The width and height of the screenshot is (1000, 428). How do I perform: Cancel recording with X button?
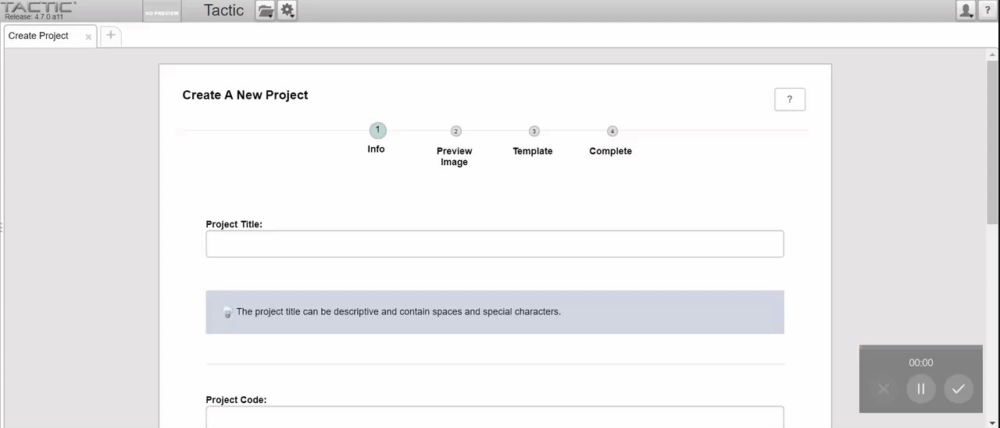click(x=883, y=388)
